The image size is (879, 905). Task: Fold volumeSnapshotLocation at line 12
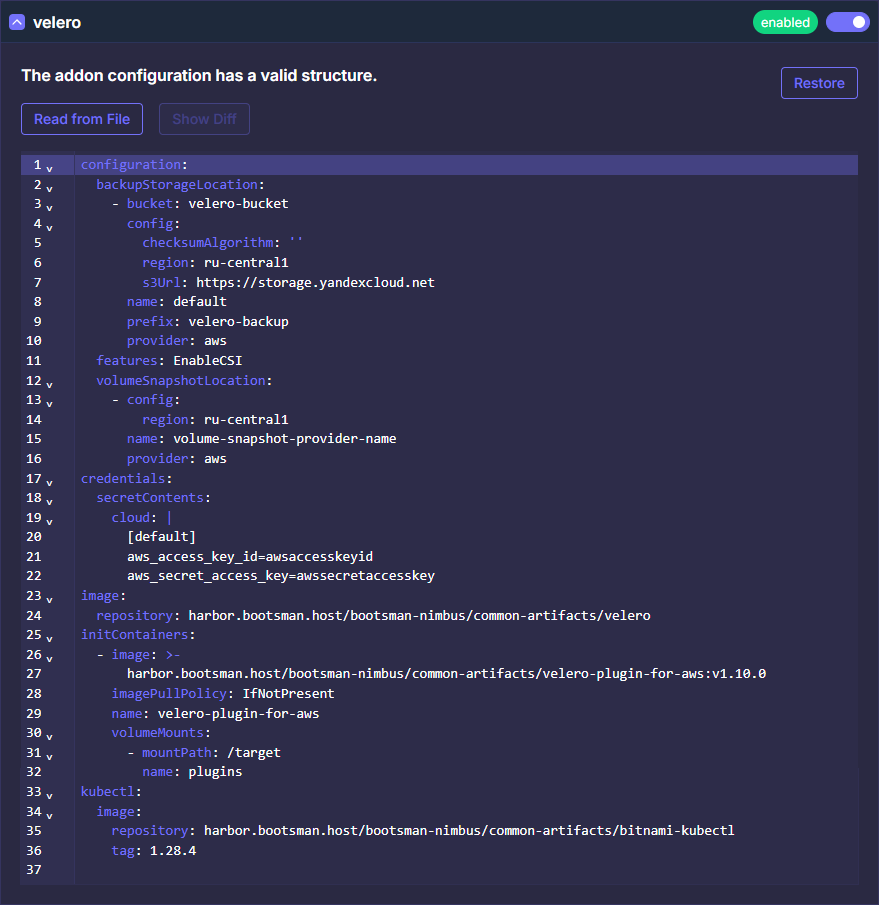click(x=50, y=383)
